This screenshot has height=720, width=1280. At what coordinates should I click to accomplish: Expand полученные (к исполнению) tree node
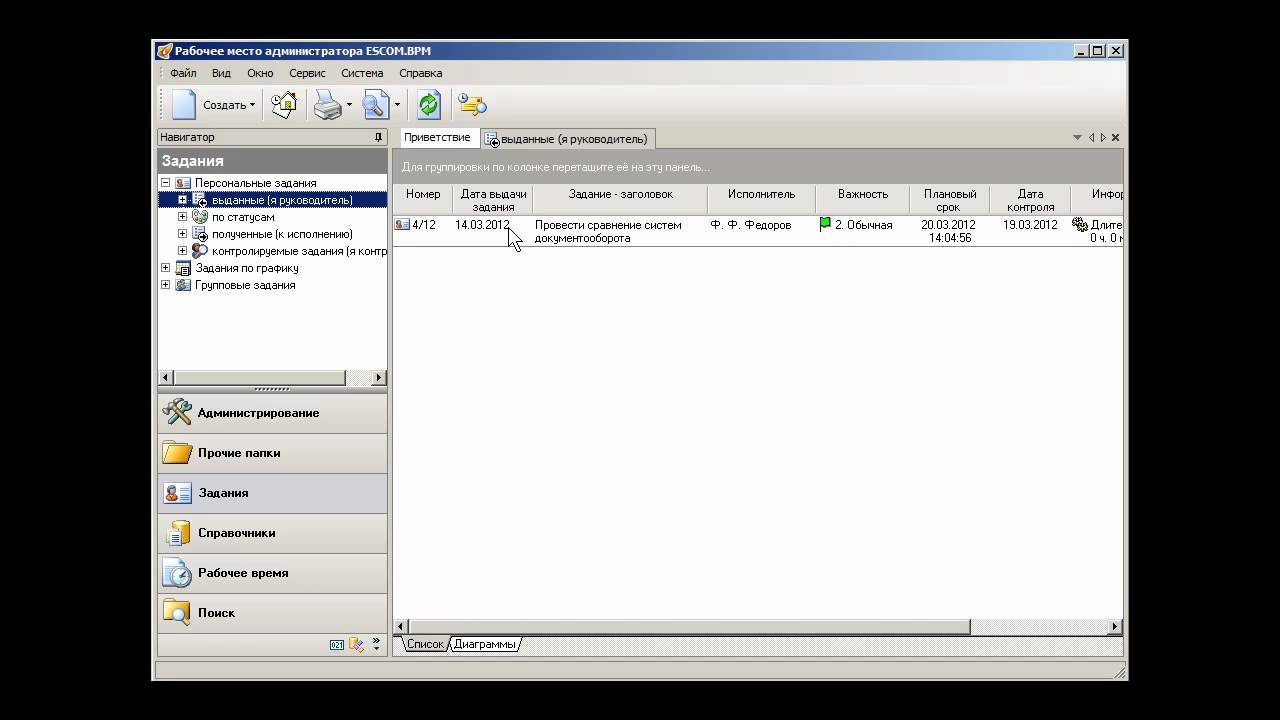point(182,234)
